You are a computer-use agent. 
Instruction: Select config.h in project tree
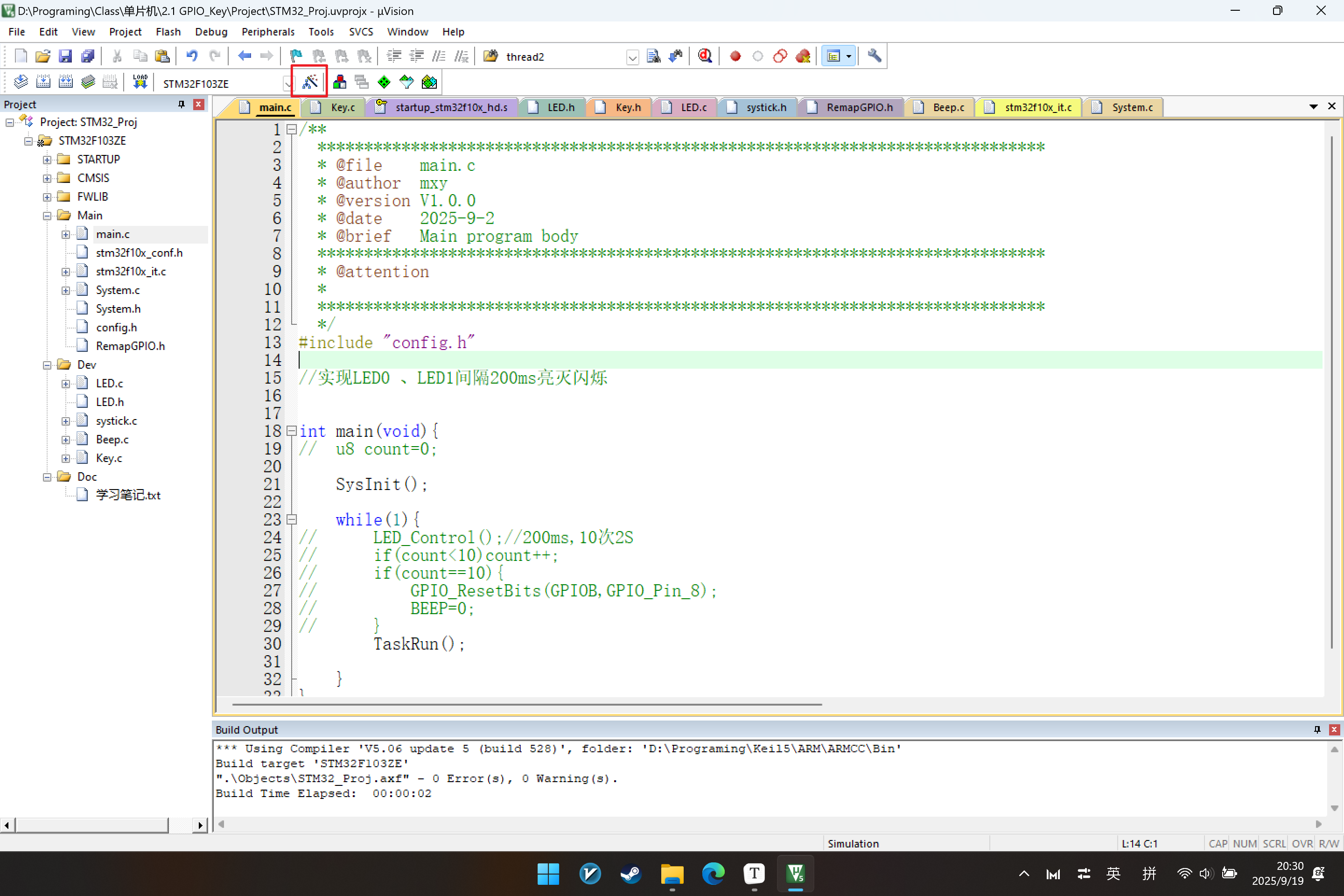point(116,328)
